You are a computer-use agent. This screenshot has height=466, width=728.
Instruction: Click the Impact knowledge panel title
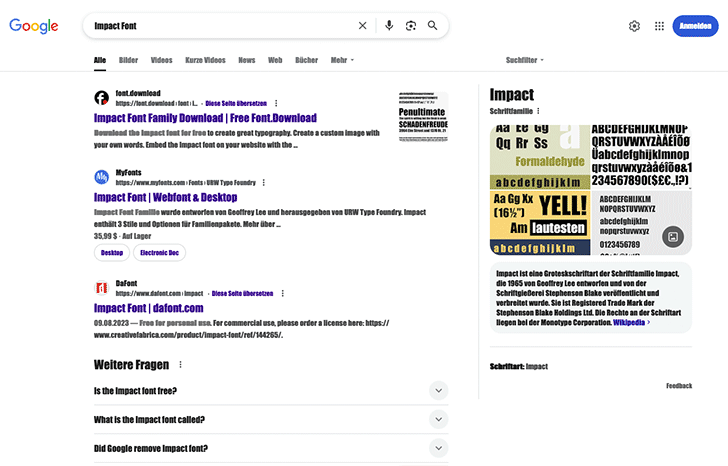click(x=512, y=95)
